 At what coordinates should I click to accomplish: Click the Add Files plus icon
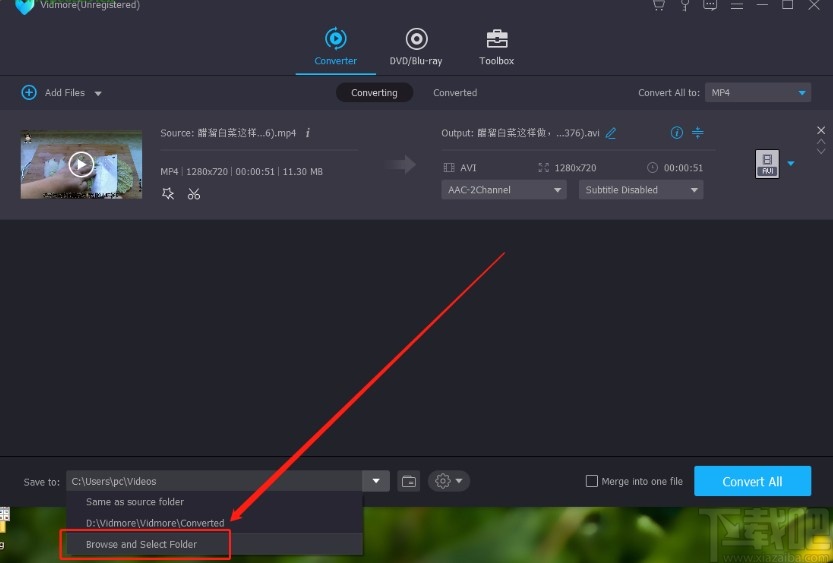pyautogui.click(x=29, y=92)
